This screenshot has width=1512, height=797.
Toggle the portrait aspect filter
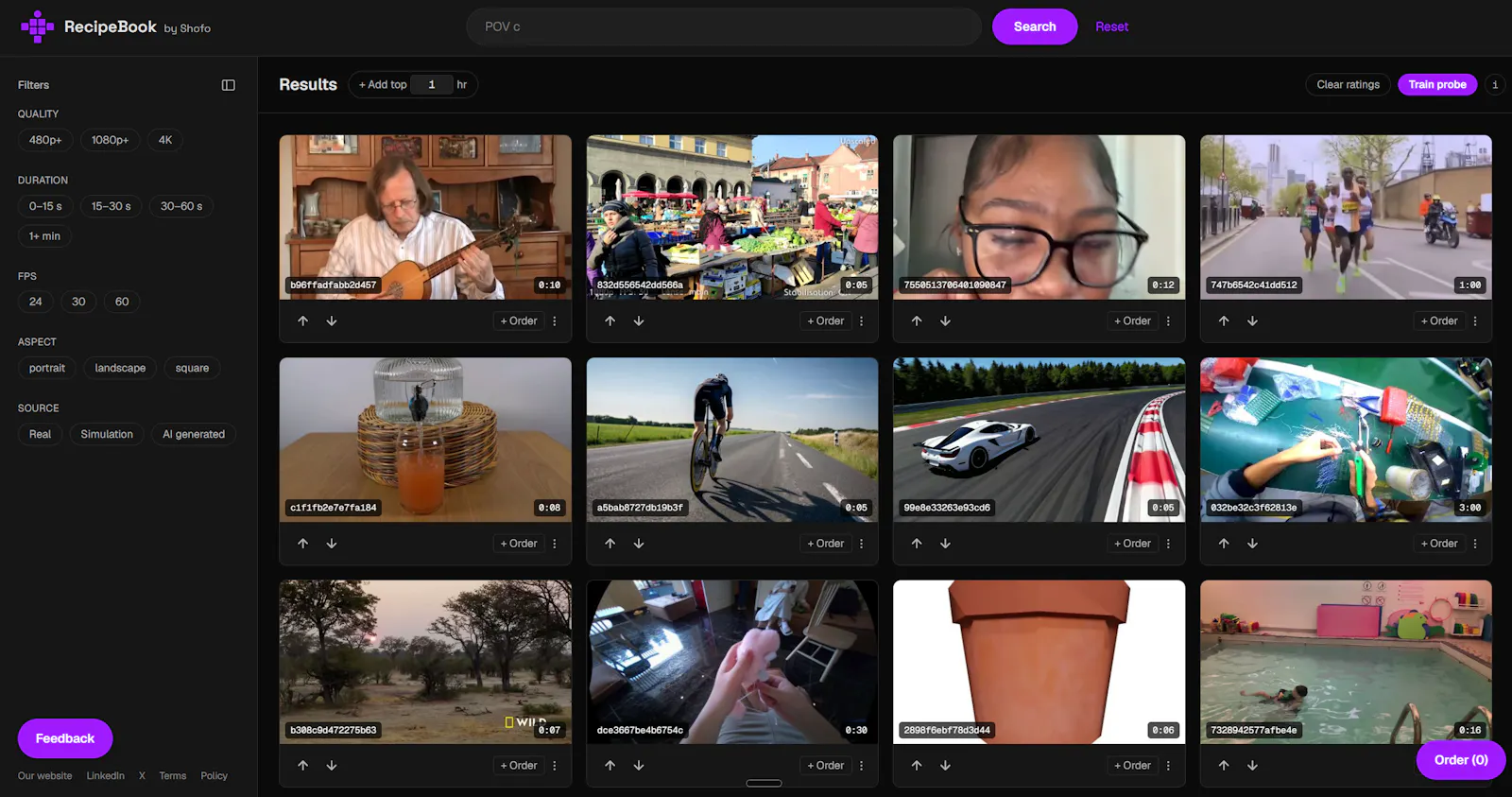tap(47, 368)
